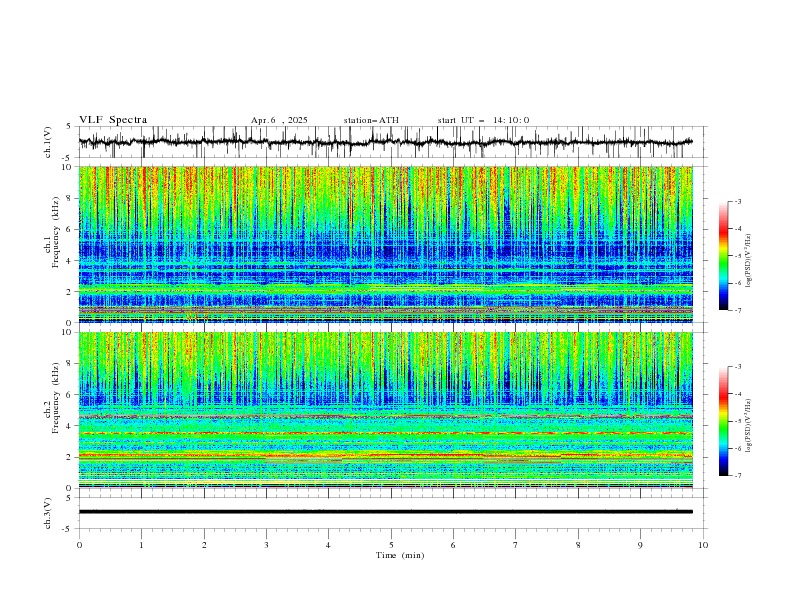This screenshot has width=792, height=612.
Task: Click the ch.2 colorbar 'log(PSD)(V²/Hz)' label
Action: [748, 425]
